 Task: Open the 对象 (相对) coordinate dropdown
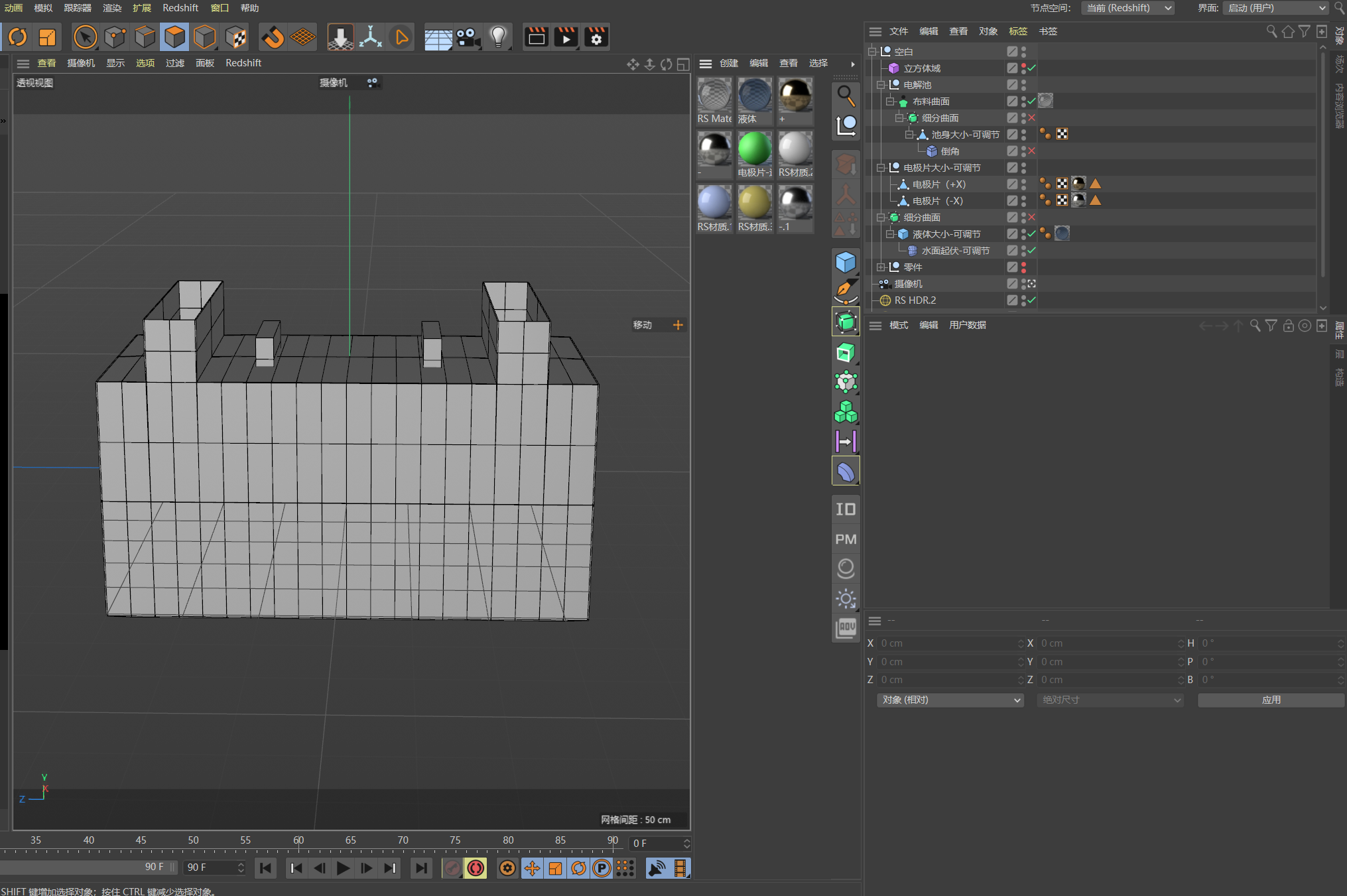(950, 700)
